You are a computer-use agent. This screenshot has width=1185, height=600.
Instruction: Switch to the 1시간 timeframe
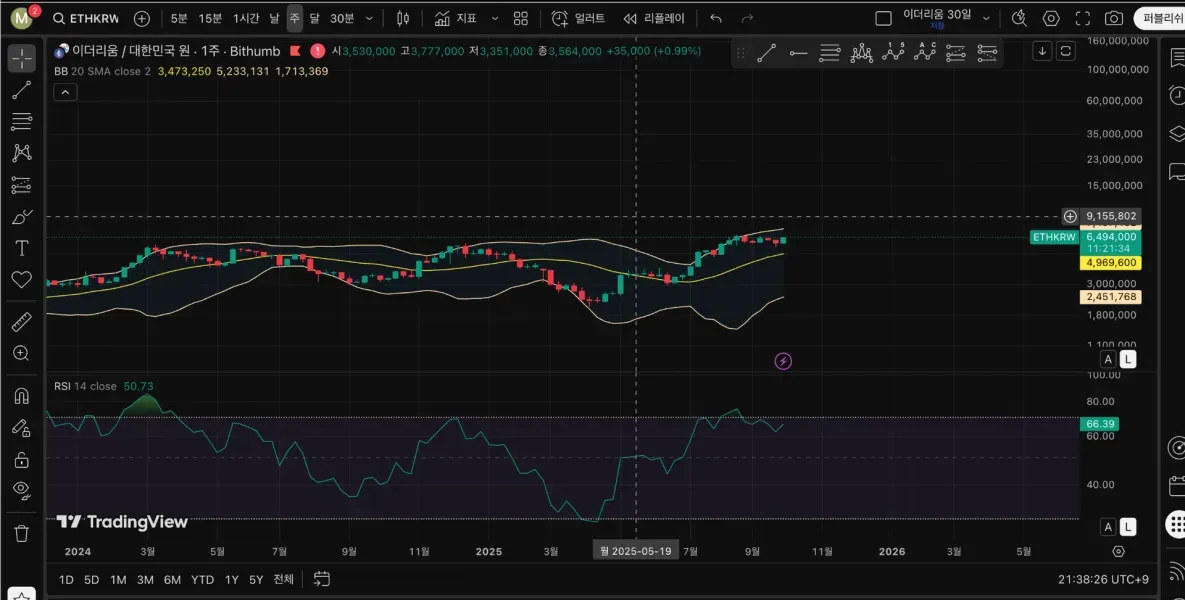(x=246, y=18)
